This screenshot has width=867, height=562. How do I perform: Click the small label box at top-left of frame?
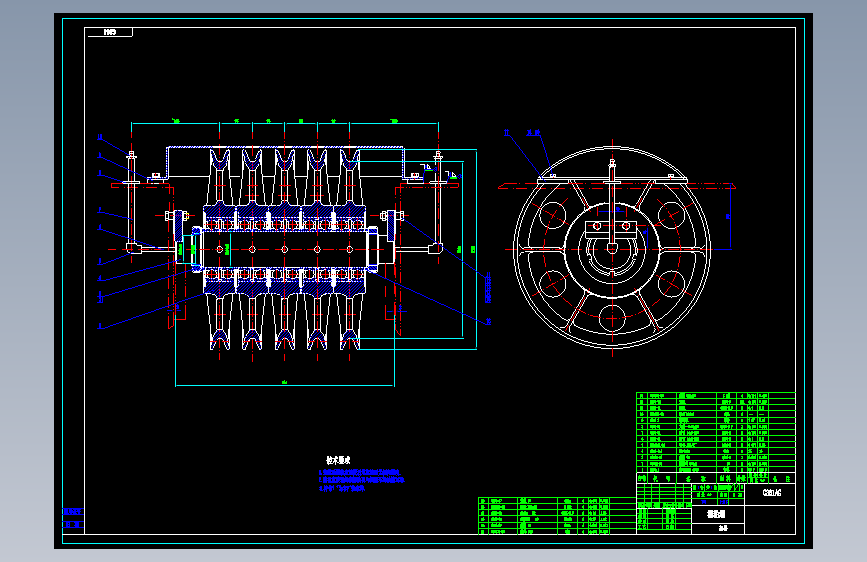point(109,32)
